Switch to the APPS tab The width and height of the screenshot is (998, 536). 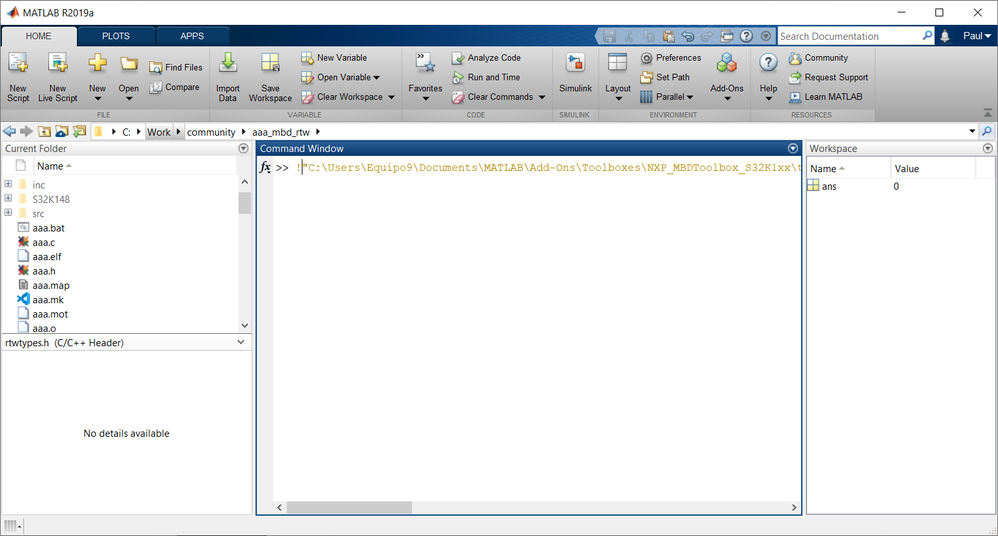point(192,36)
